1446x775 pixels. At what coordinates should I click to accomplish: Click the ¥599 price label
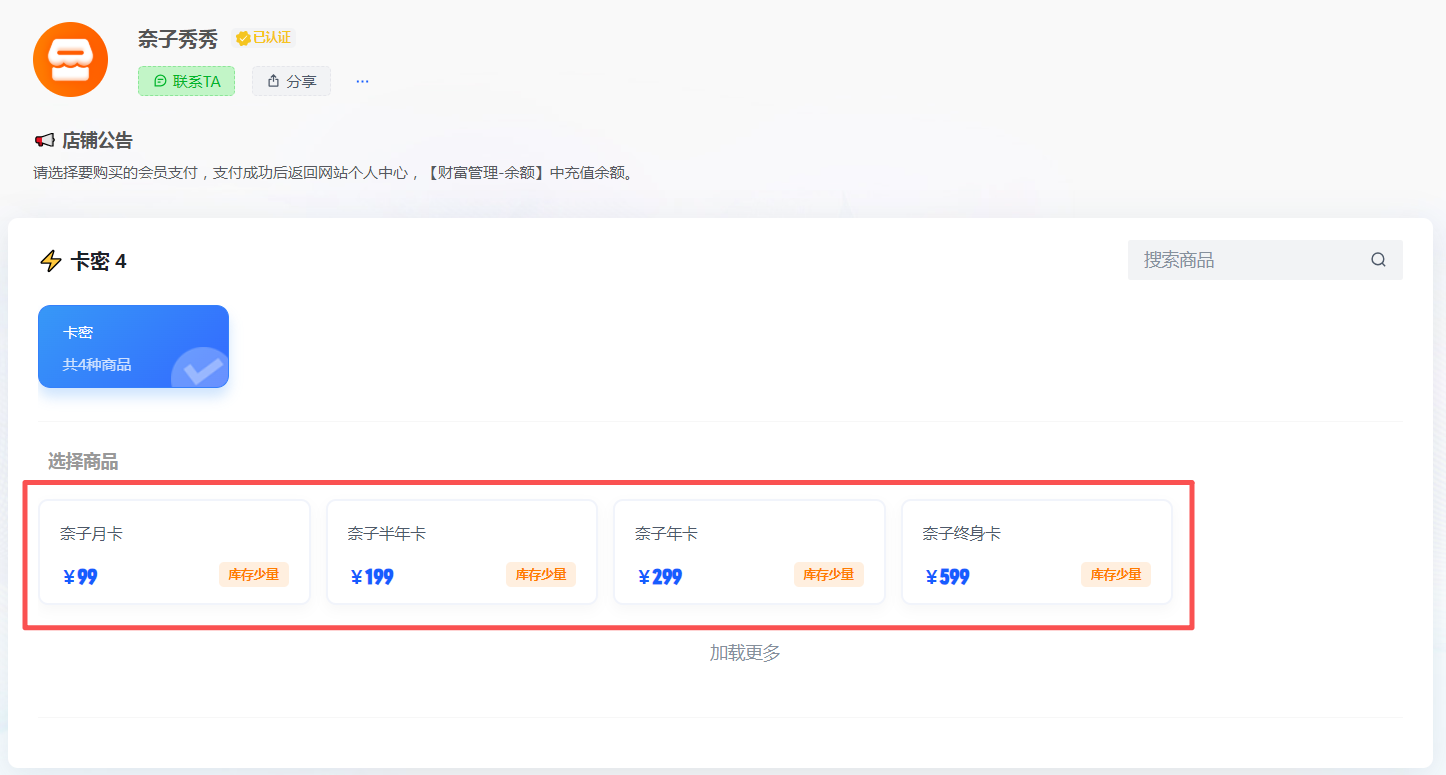(x=947, y=577)
